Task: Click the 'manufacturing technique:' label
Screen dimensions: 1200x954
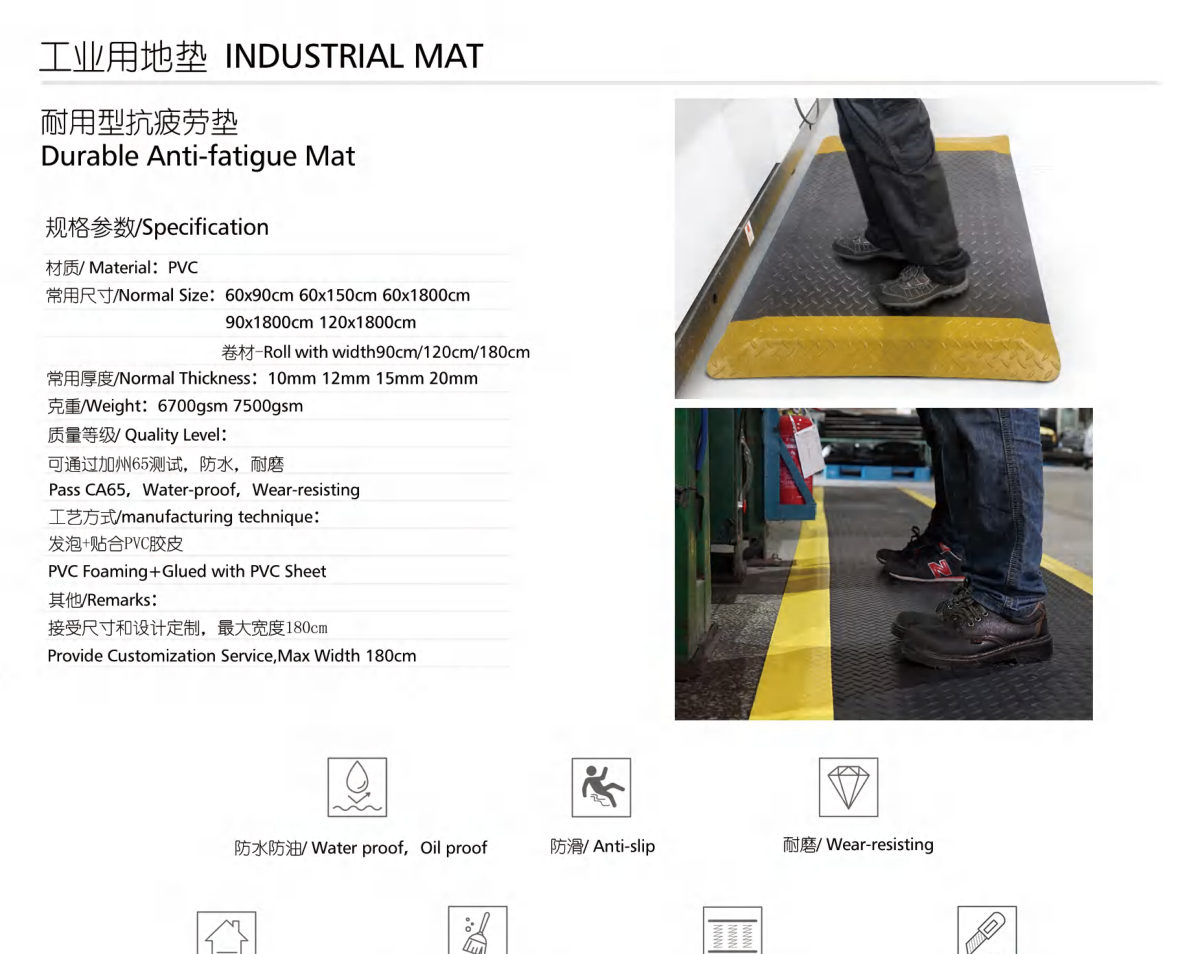Action: [x=183, y=517]
